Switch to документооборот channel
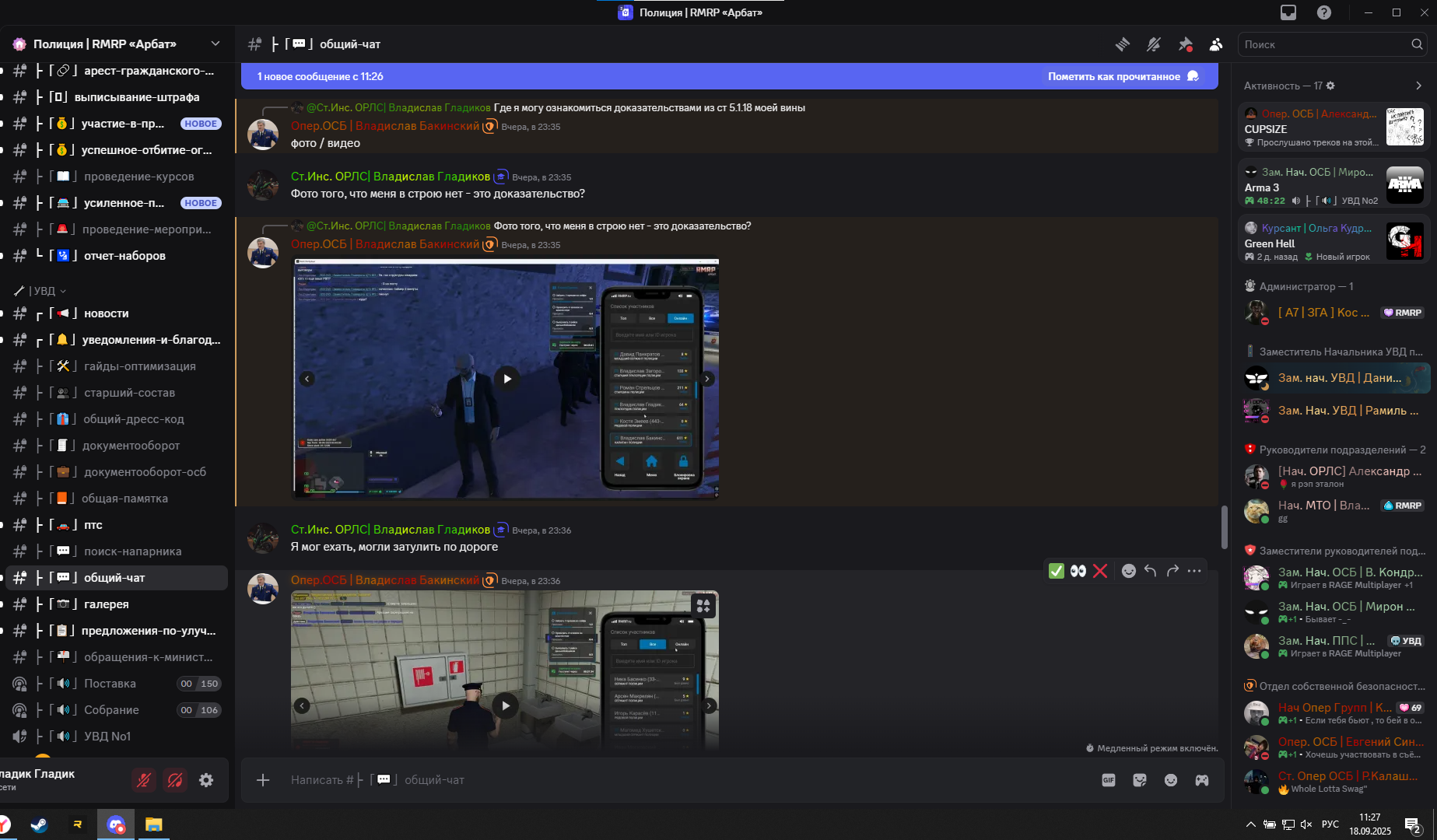 117,446
